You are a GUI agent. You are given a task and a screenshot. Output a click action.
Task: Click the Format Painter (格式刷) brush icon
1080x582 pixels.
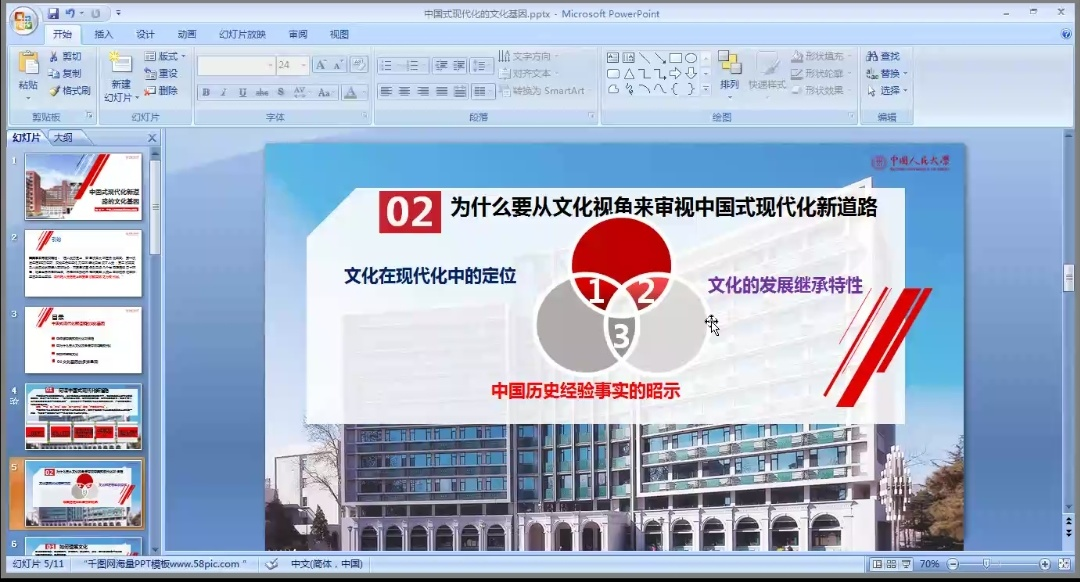[55, 91]
